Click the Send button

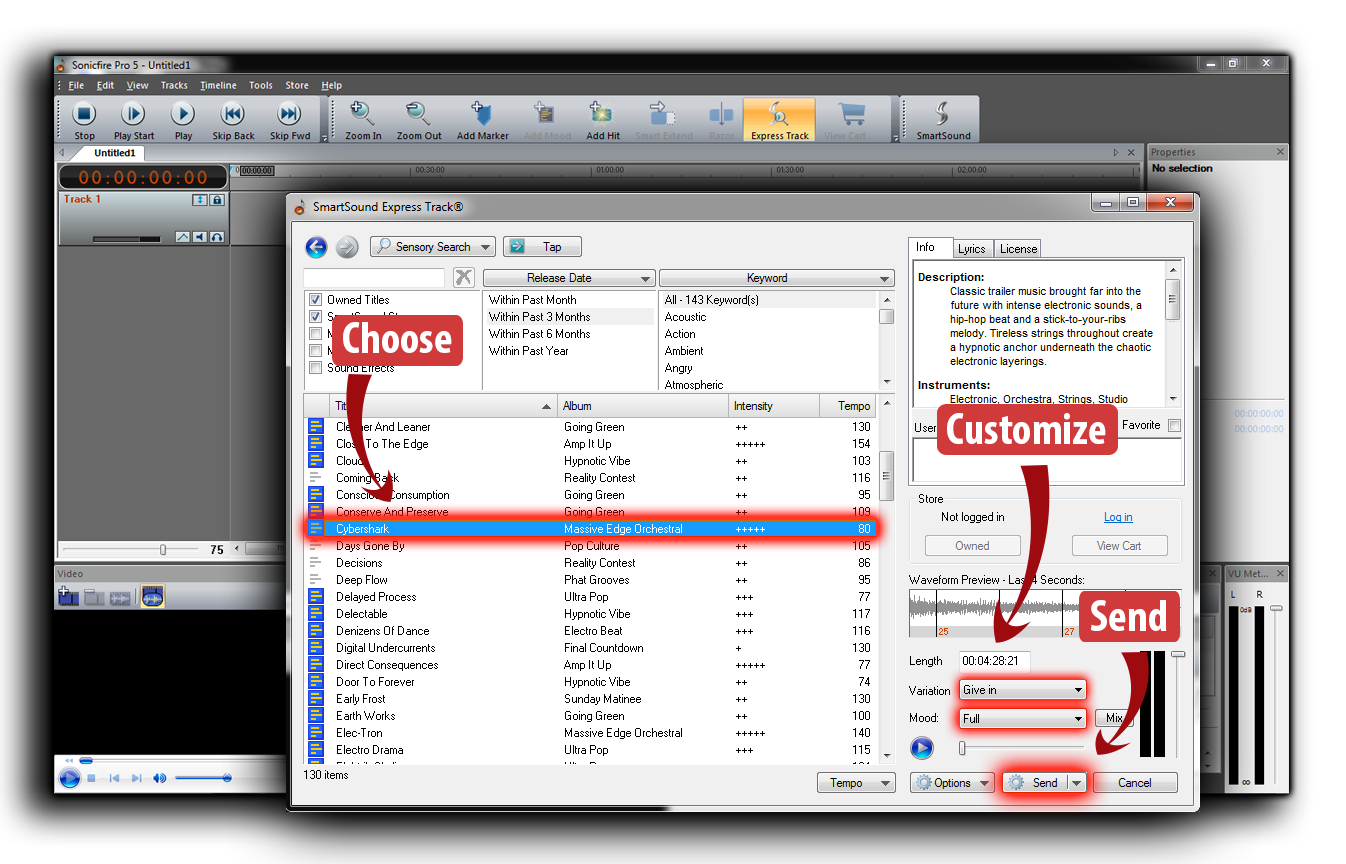pos(1036,783)
